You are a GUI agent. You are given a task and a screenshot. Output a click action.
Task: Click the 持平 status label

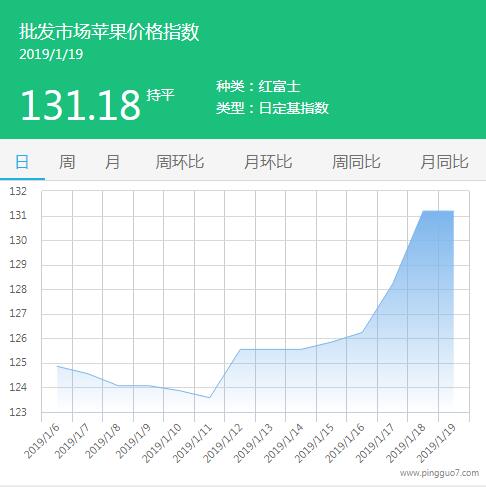(160, 95)
